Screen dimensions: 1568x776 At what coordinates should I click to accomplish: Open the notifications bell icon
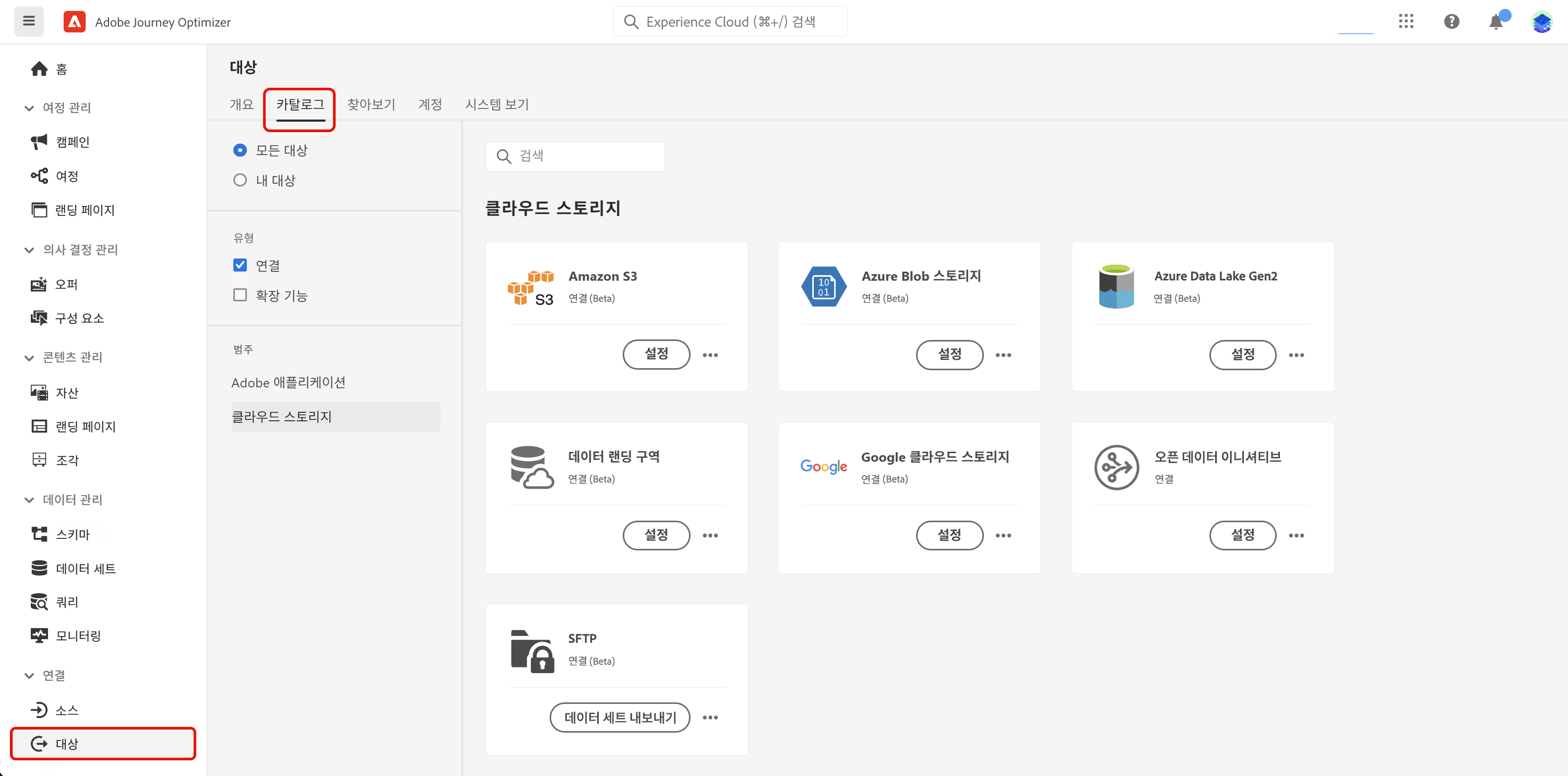point(1495,22)
